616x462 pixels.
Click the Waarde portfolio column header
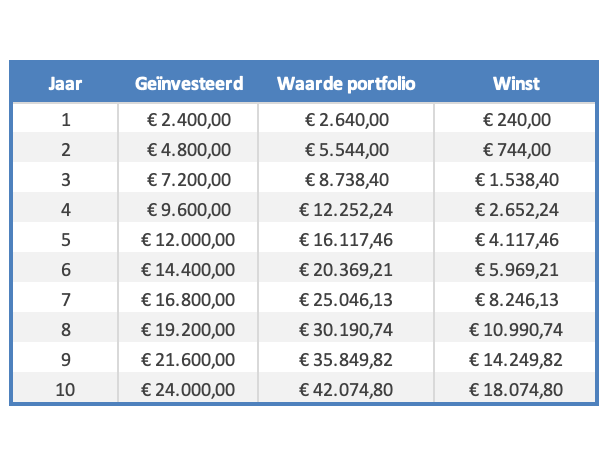coord(346,83)
